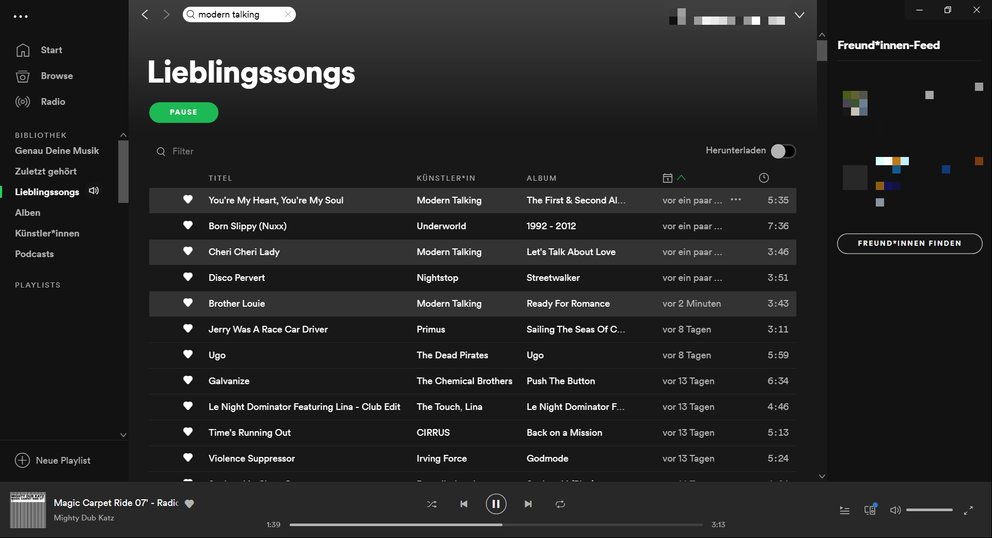Open artist Irving Force
Viewport: 992px width, 538px height.
[442, 459]
